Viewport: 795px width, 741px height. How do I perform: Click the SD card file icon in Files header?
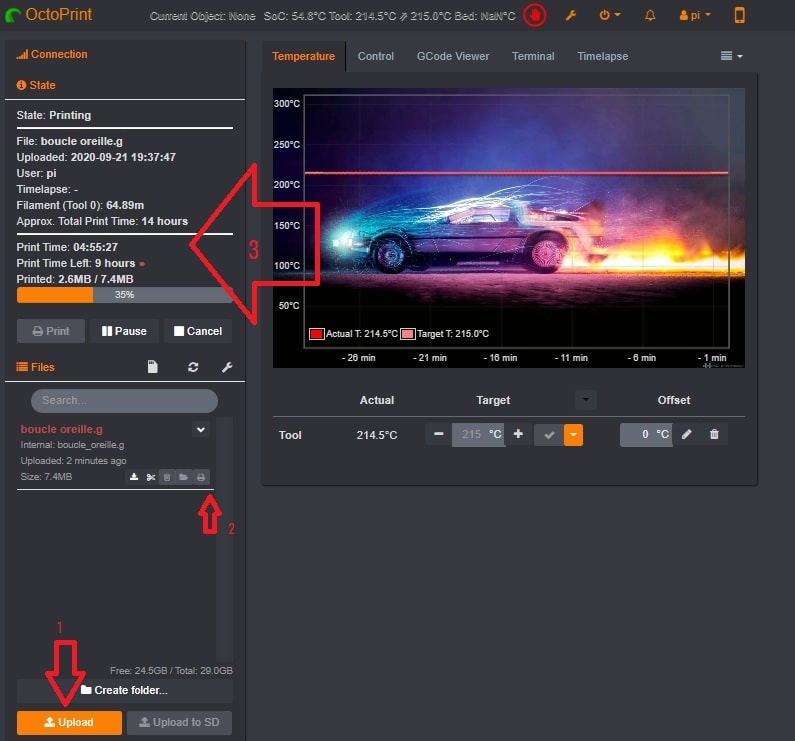pos(153,367)
